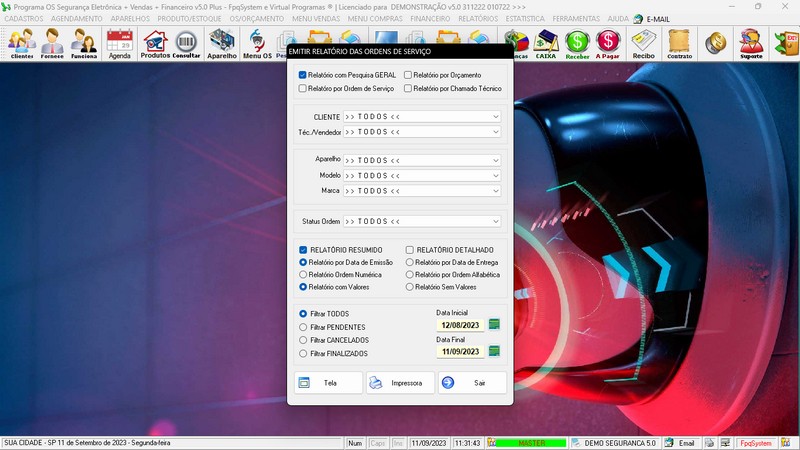800x450 pixels.
Task: Click the Aparelho toolbar icon
Action: pyautogui.click(x=222, y=43)
